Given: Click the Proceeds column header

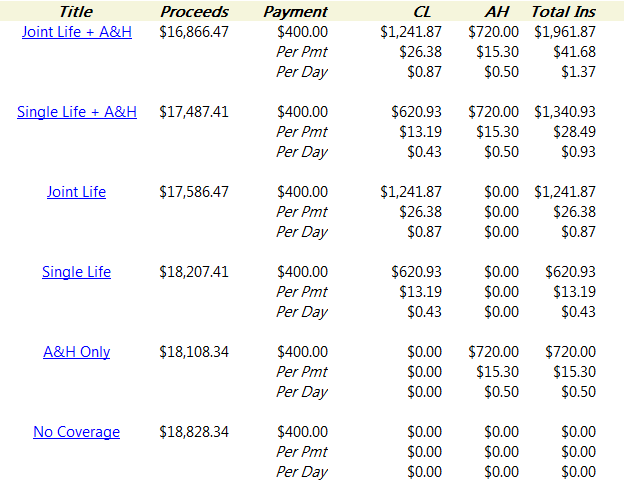Looking at the screenshot, I should coord(195,12).
